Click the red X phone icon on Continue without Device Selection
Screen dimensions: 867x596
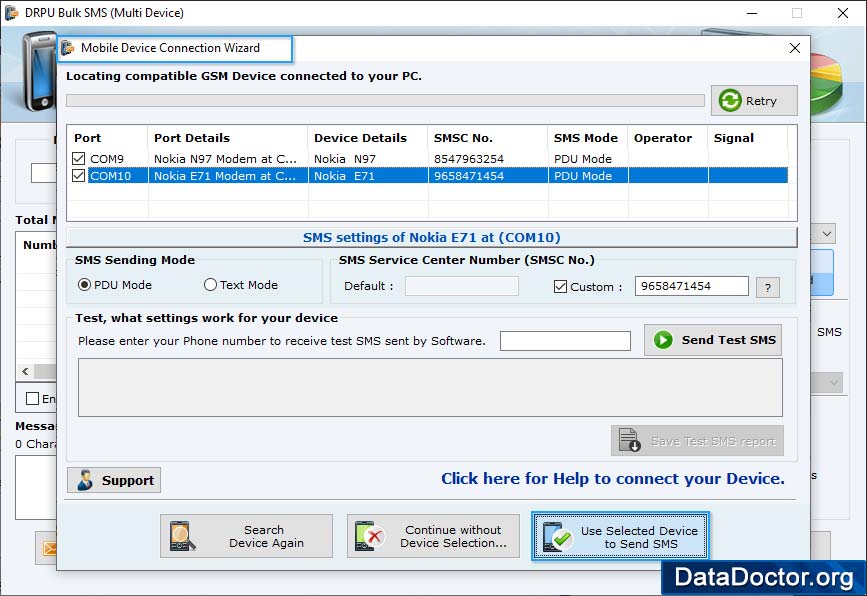tap(367, 537)
